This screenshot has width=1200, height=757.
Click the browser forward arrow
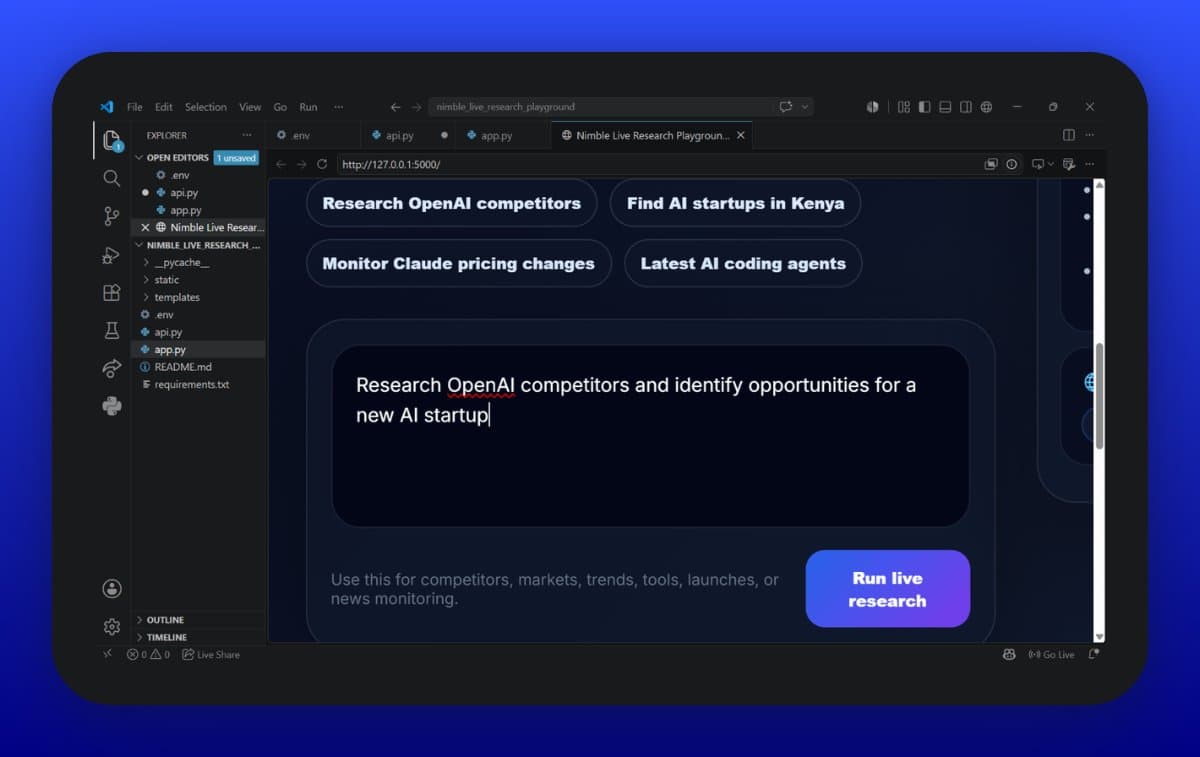[301, 164]
